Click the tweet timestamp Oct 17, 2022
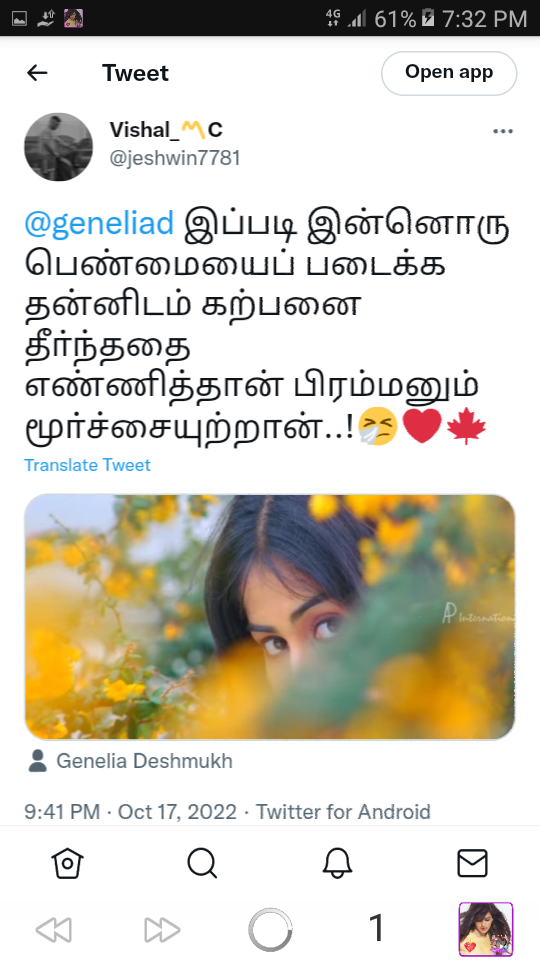 (x=177, y=812)
